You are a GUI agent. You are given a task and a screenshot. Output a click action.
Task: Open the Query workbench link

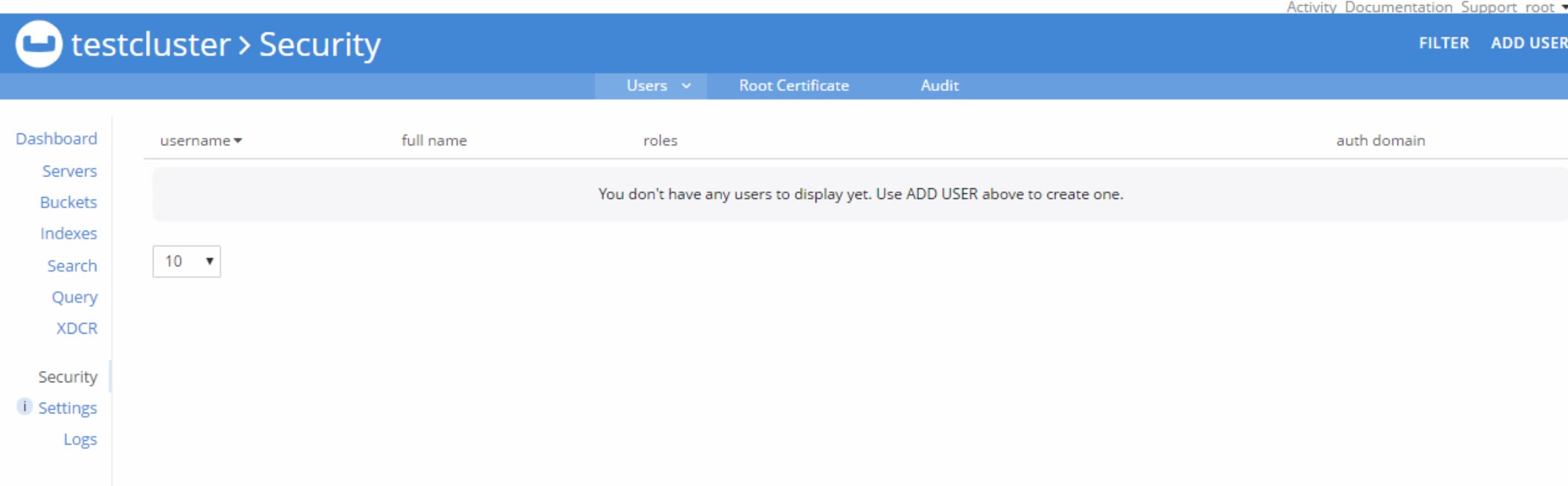[75, 298]
